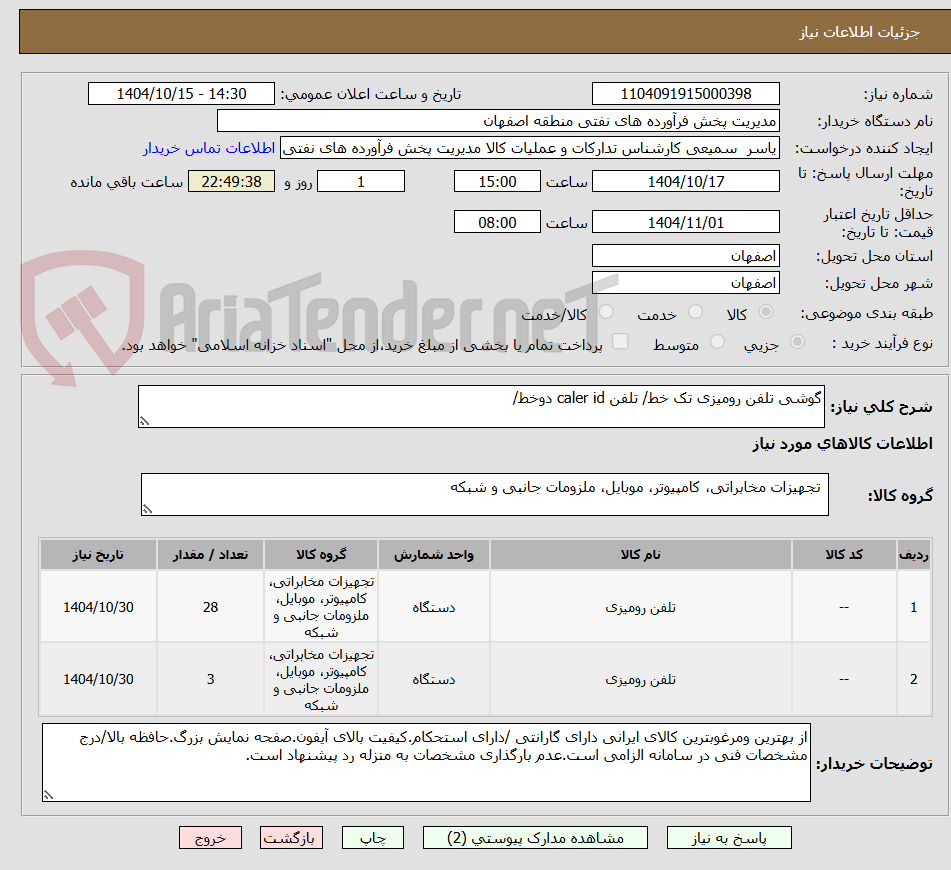
Task: Select the کالا radio button
Action: [766, 312]
